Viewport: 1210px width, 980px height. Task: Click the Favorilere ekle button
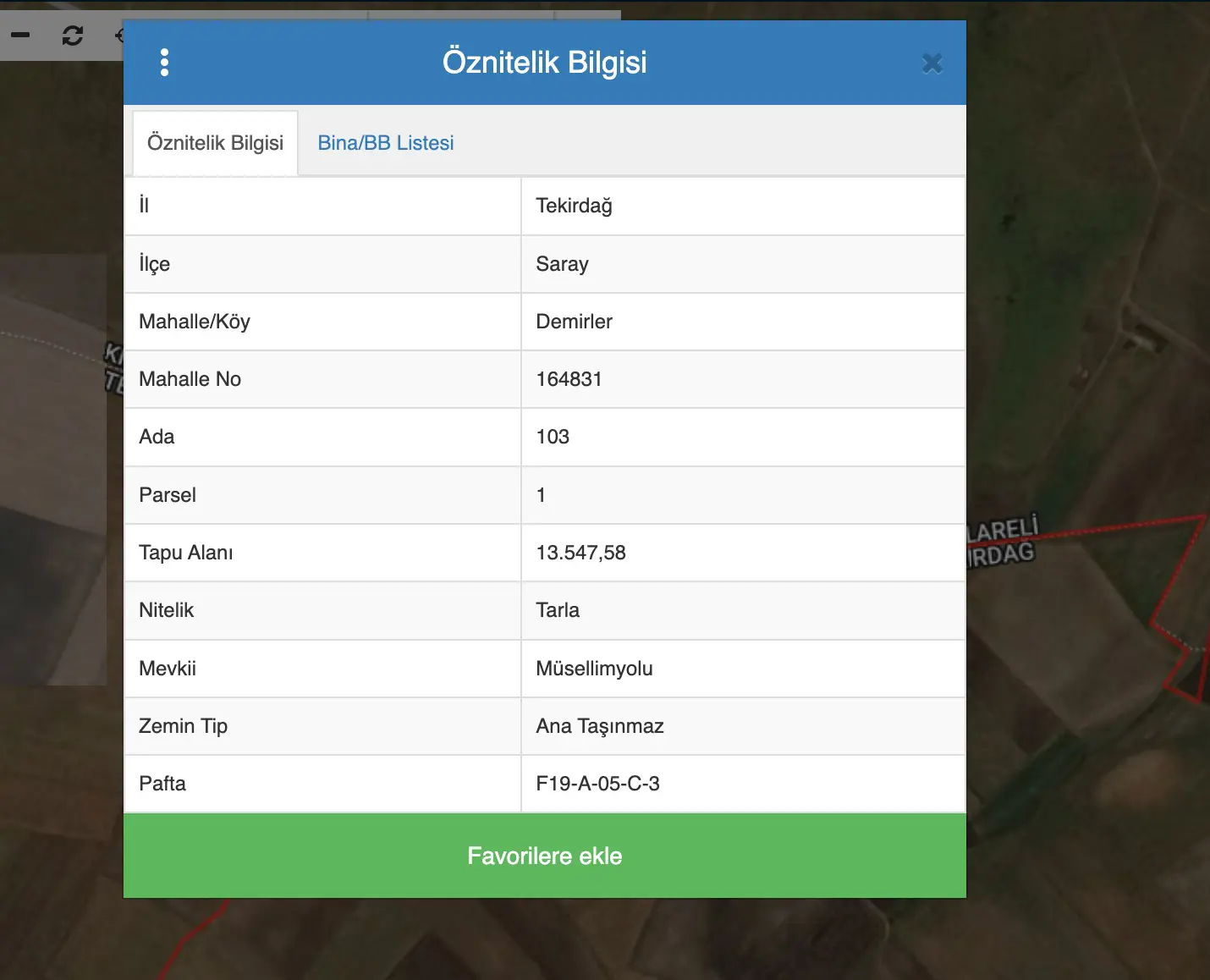[545, 856]
